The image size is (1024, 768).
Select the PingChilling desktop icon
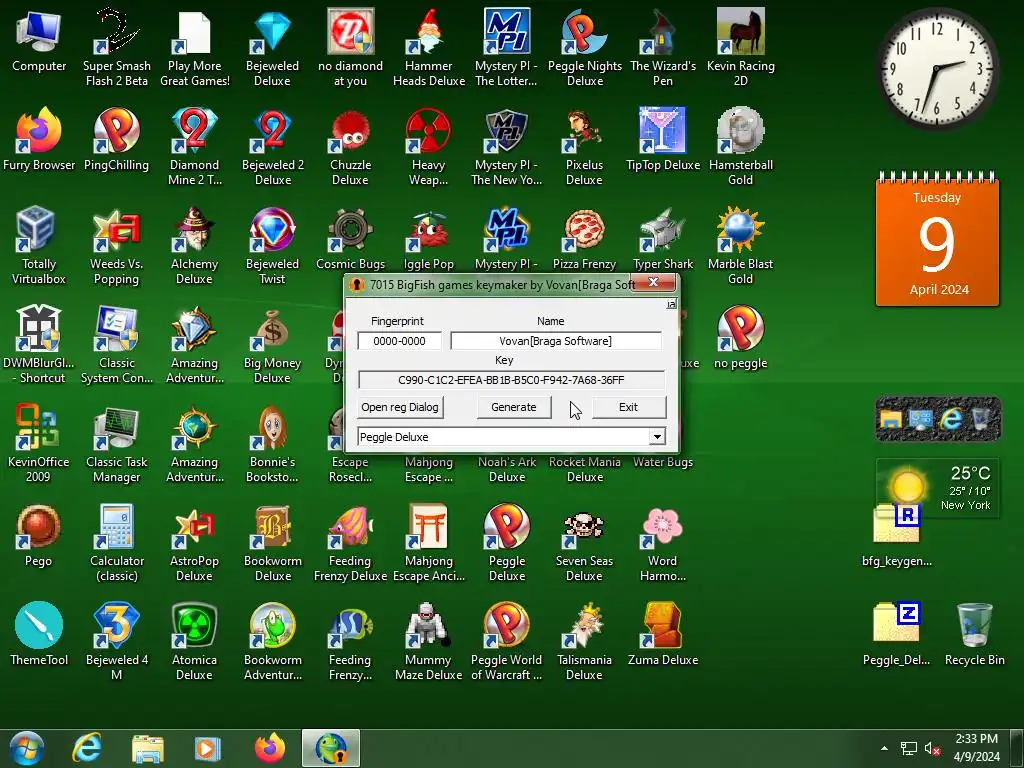[116, 140]
